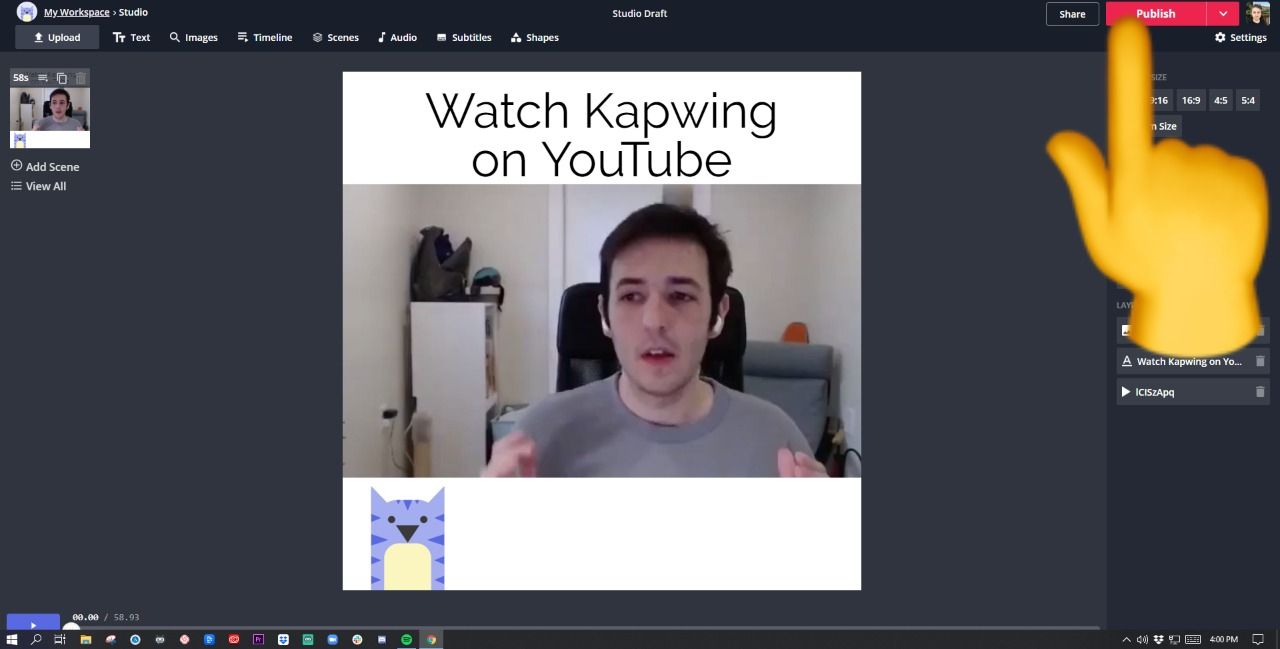
Task: Open the Timeline tool
Action: [264, 37]
